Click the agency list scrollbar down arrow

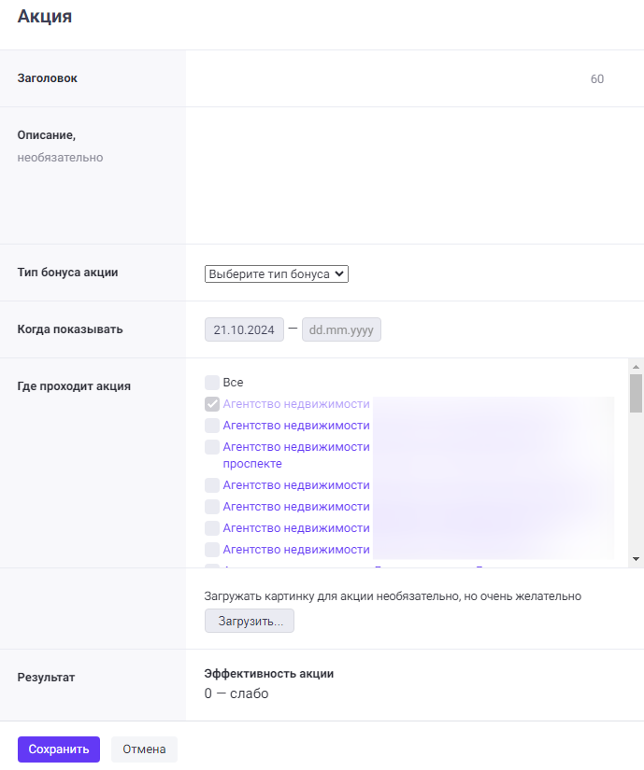coord(635,559)
